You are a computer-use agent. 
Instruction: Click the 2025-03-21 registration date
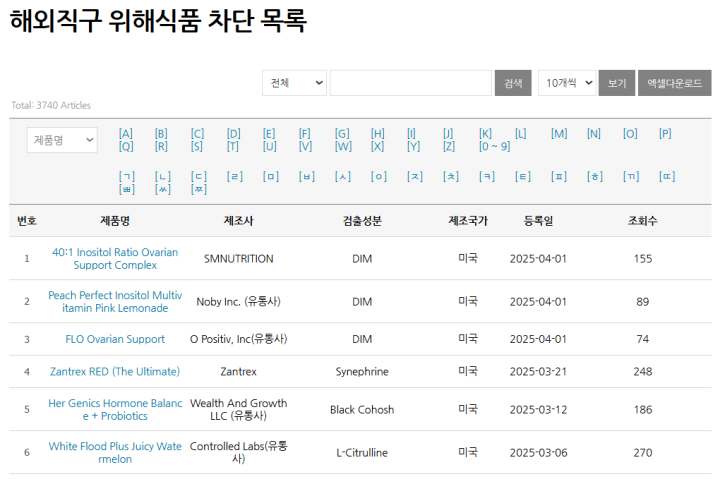click(x=538, y=371)
